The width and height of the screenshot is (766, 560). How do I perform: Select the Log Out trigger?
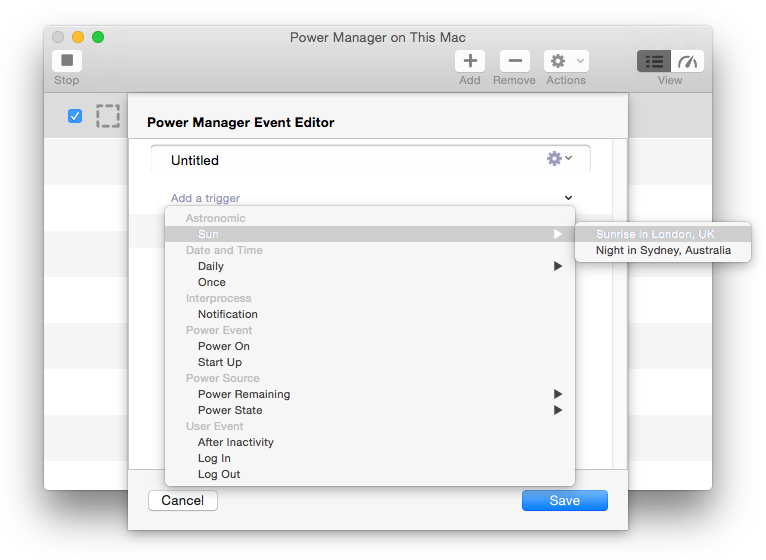point(370,474)
